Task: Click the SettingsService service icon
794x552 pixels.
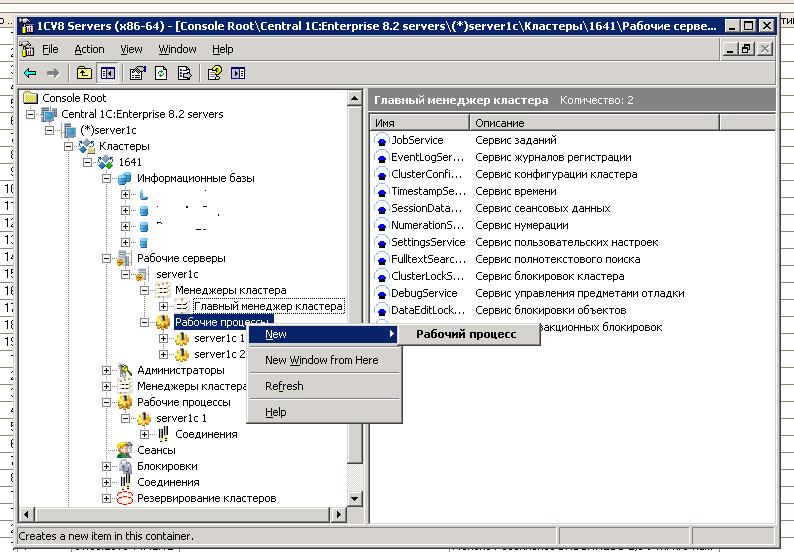Action: (x=381, y=242)
